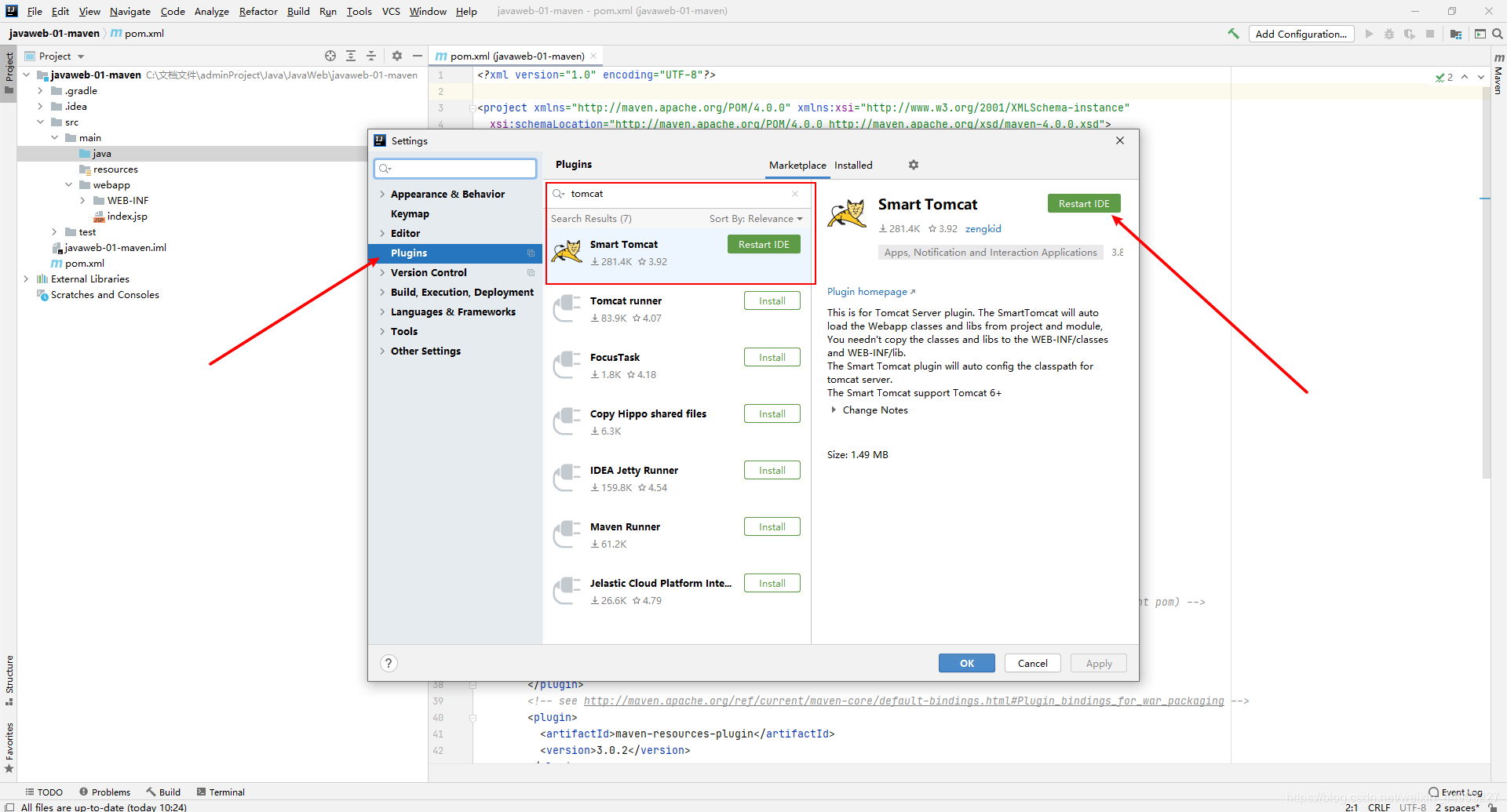Switch to the Marketplace plugins tab
Screen dimensions: 1507x812
(797, 165)
